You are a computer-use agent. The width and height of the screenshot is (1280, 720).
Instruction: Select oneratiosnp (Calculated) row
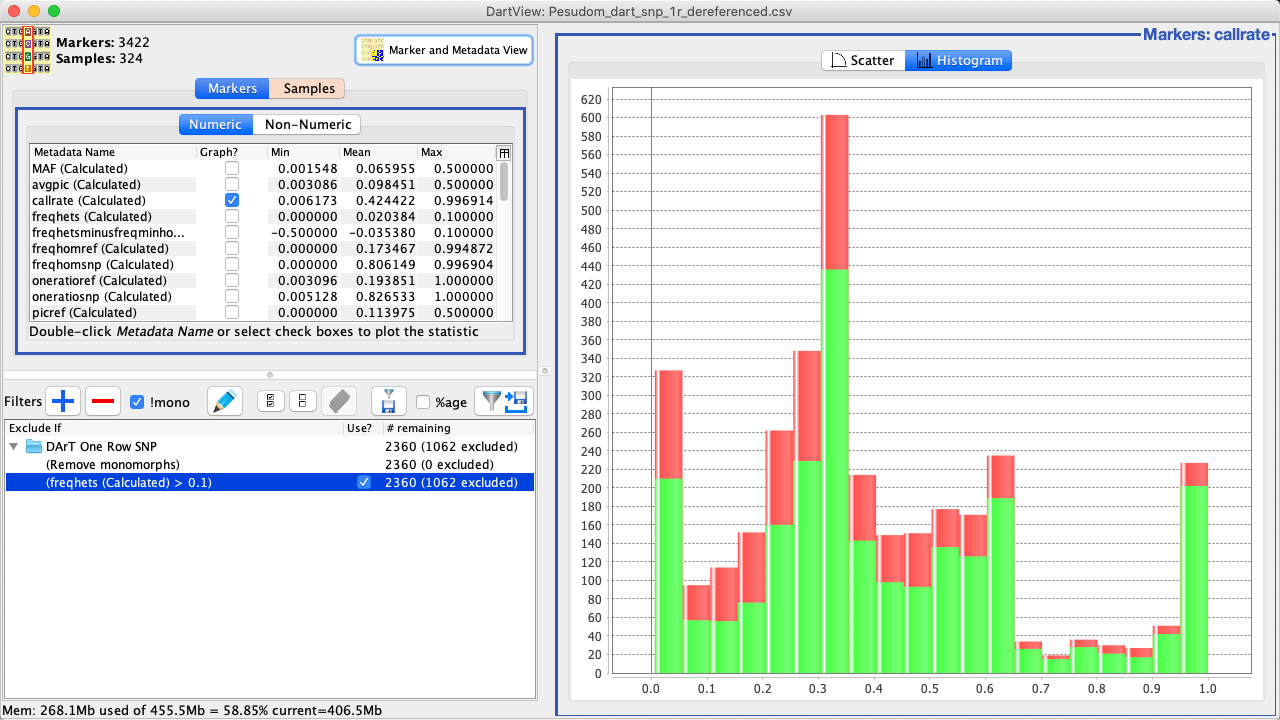[x=263, y=296]
